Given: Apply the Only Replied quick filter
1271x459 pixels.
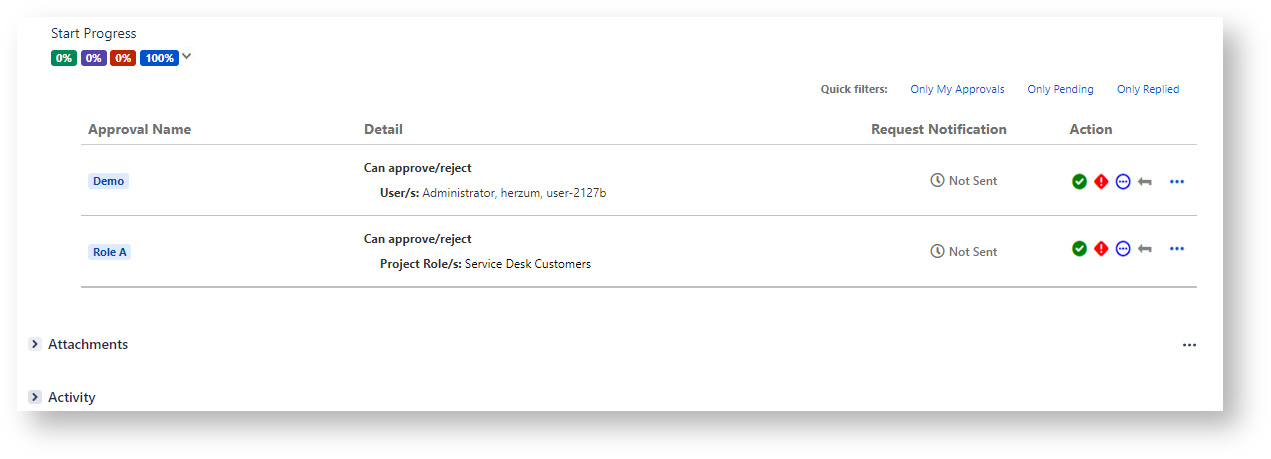Looking at the screenshot, I should [1148, 89].
